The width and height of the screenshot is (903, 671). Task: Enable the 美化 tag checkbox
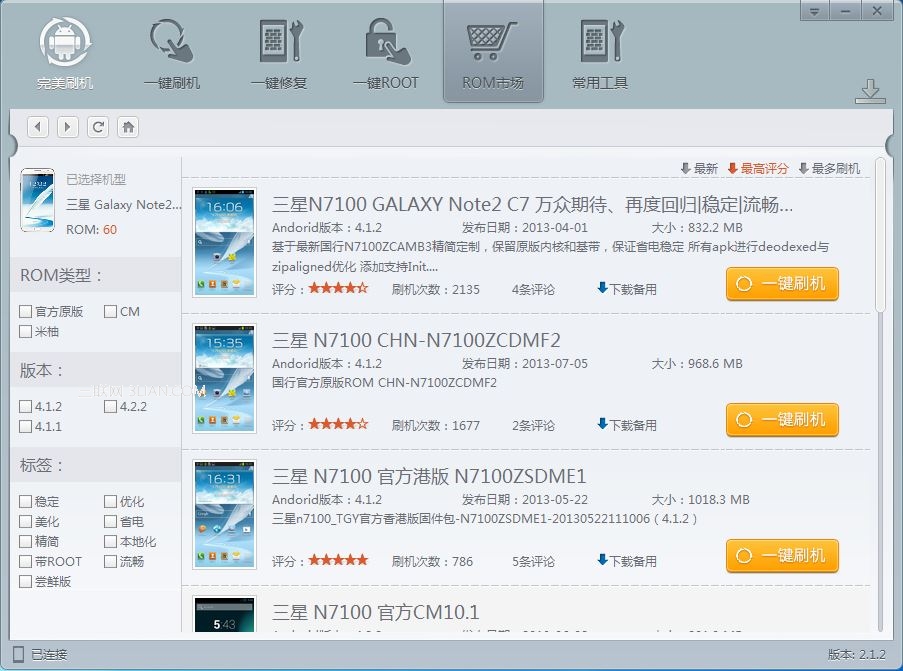tap(25, 522)
